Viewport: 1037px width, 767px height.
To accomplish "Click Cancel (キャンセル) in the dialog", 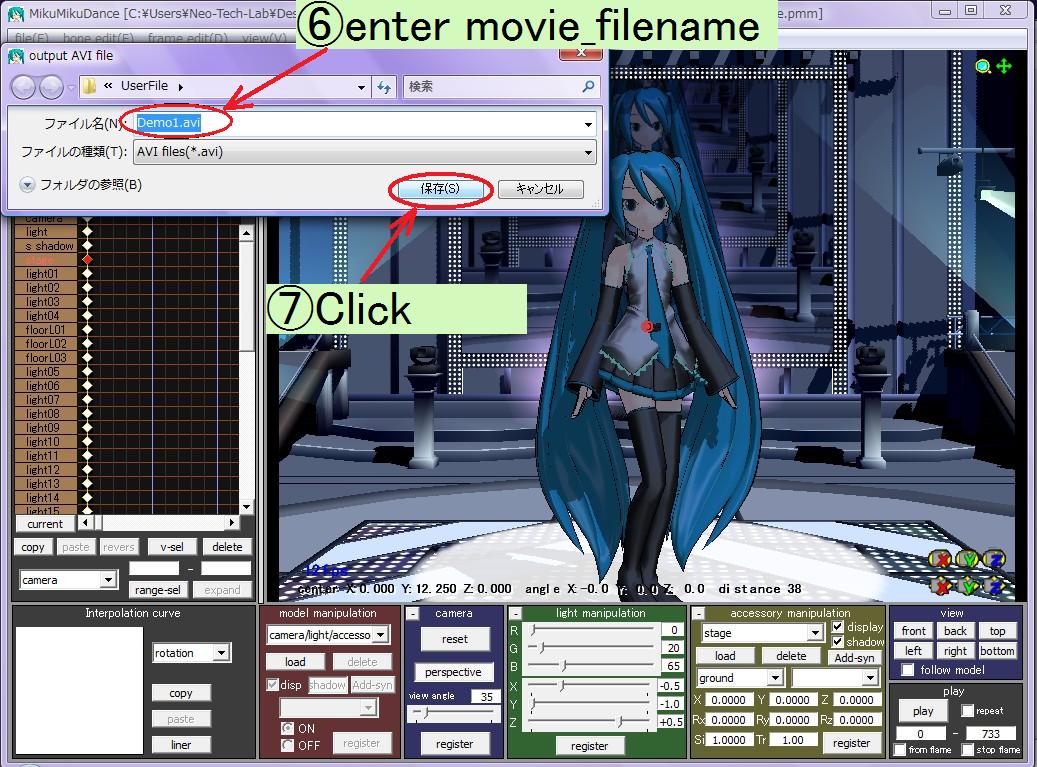I will 540,189.
